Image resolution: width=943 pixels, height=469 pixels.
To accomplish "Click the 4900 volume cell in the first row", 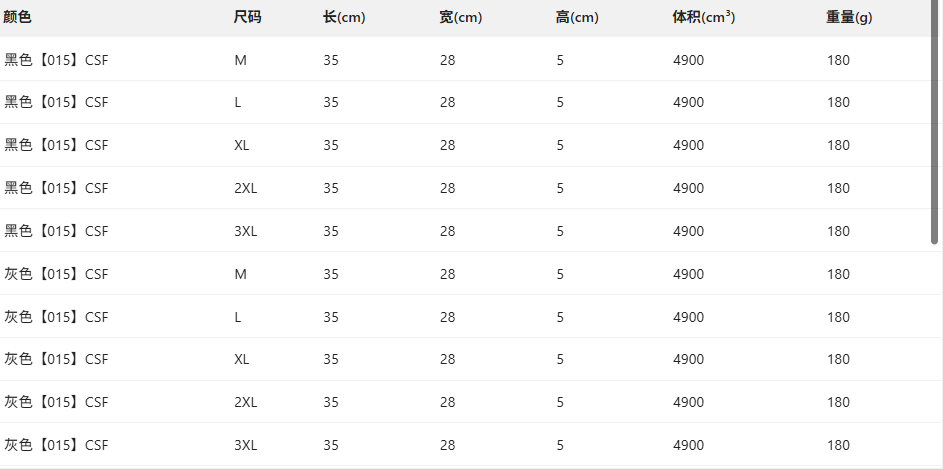I will pyautogui.click(x=688, y=60).
